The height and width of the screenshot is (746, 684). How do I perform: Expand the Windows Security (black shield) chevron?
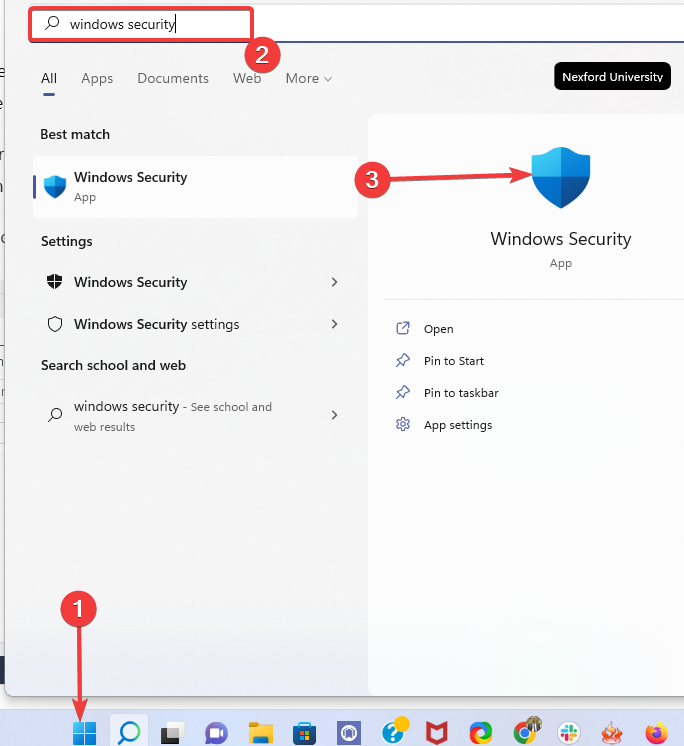334,282
